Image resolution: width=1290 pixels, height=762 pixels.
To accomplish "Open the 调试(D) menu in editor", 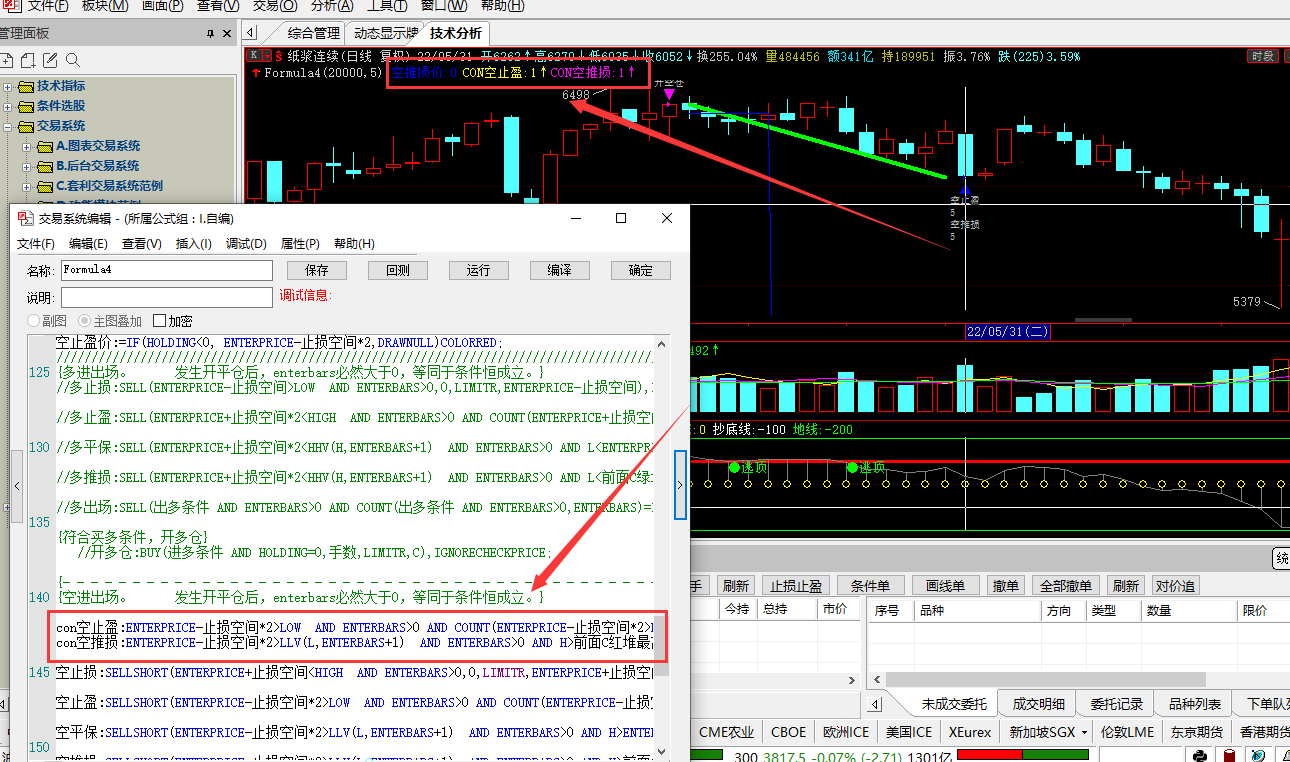I will (246, 244).
